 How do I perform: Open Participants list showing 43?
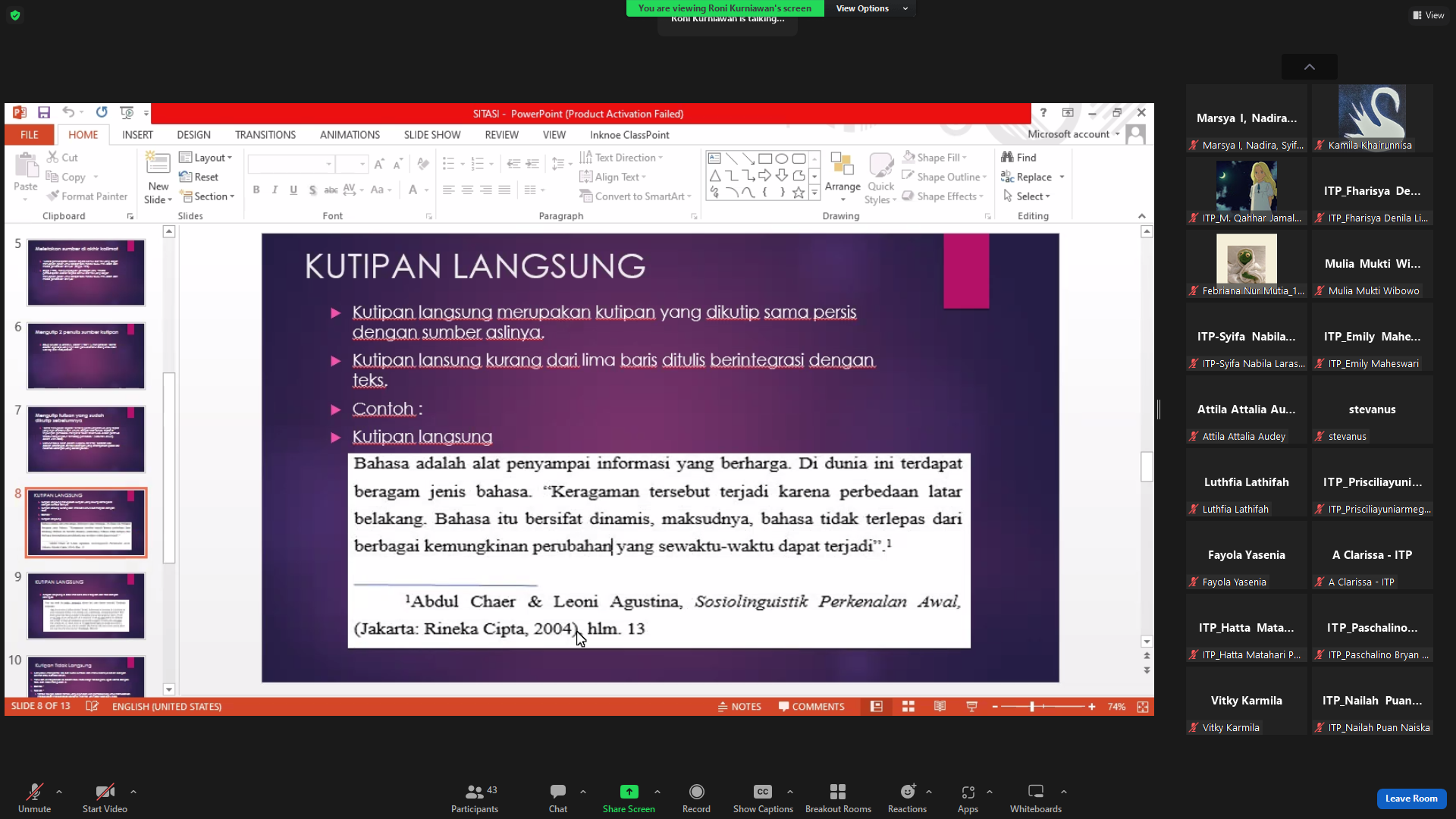(x=475, y=798)
